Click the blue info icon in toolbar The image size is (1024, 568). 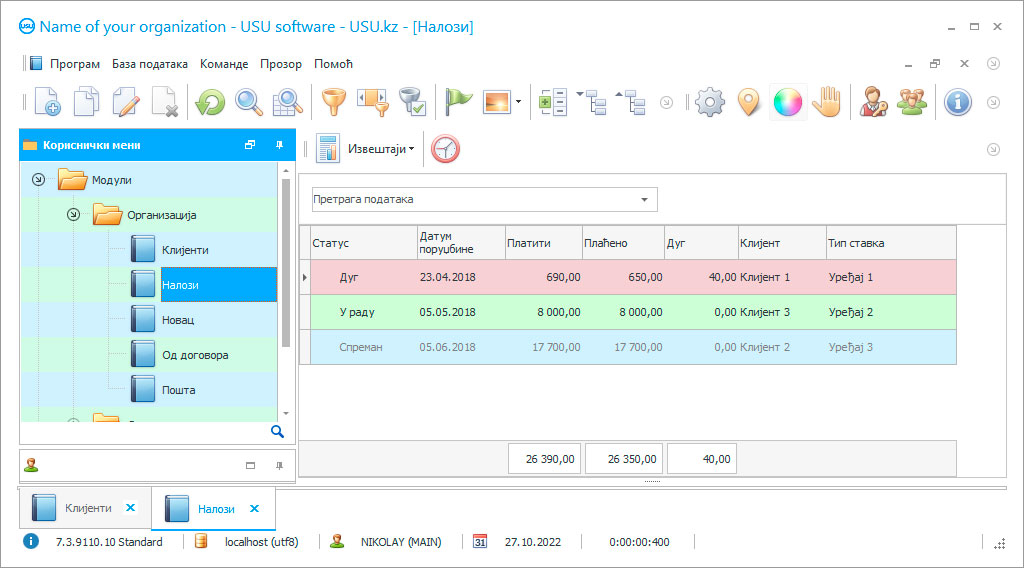[x=957, y=102]
